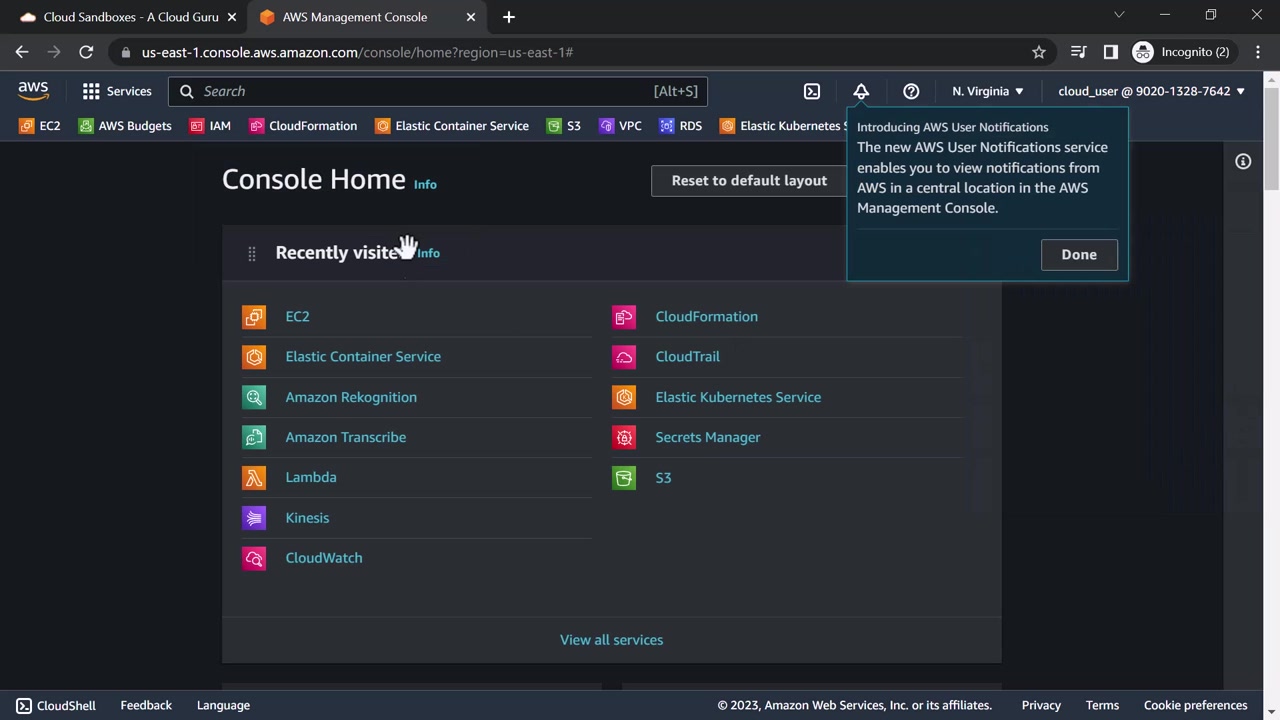Screen dimensions: 1280x720
Task: Click the EC2 icon in favorites bar
Action: click(x=26, y=126)
